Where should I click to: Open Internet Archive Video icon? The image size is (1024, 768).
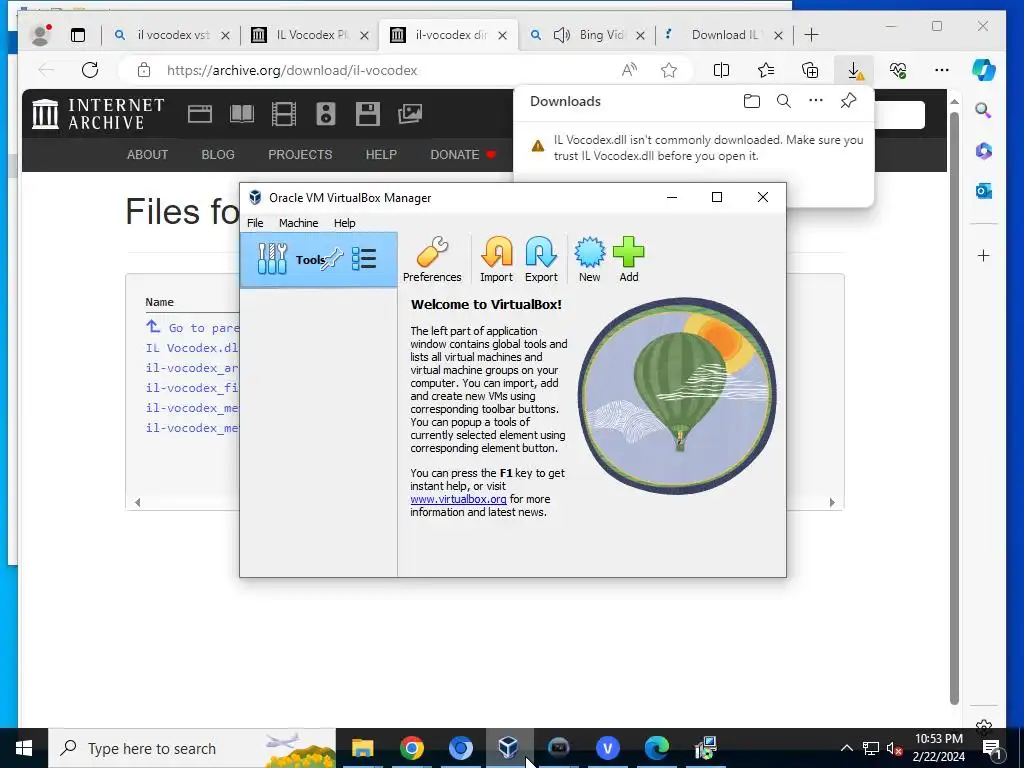tap(283, 114)
